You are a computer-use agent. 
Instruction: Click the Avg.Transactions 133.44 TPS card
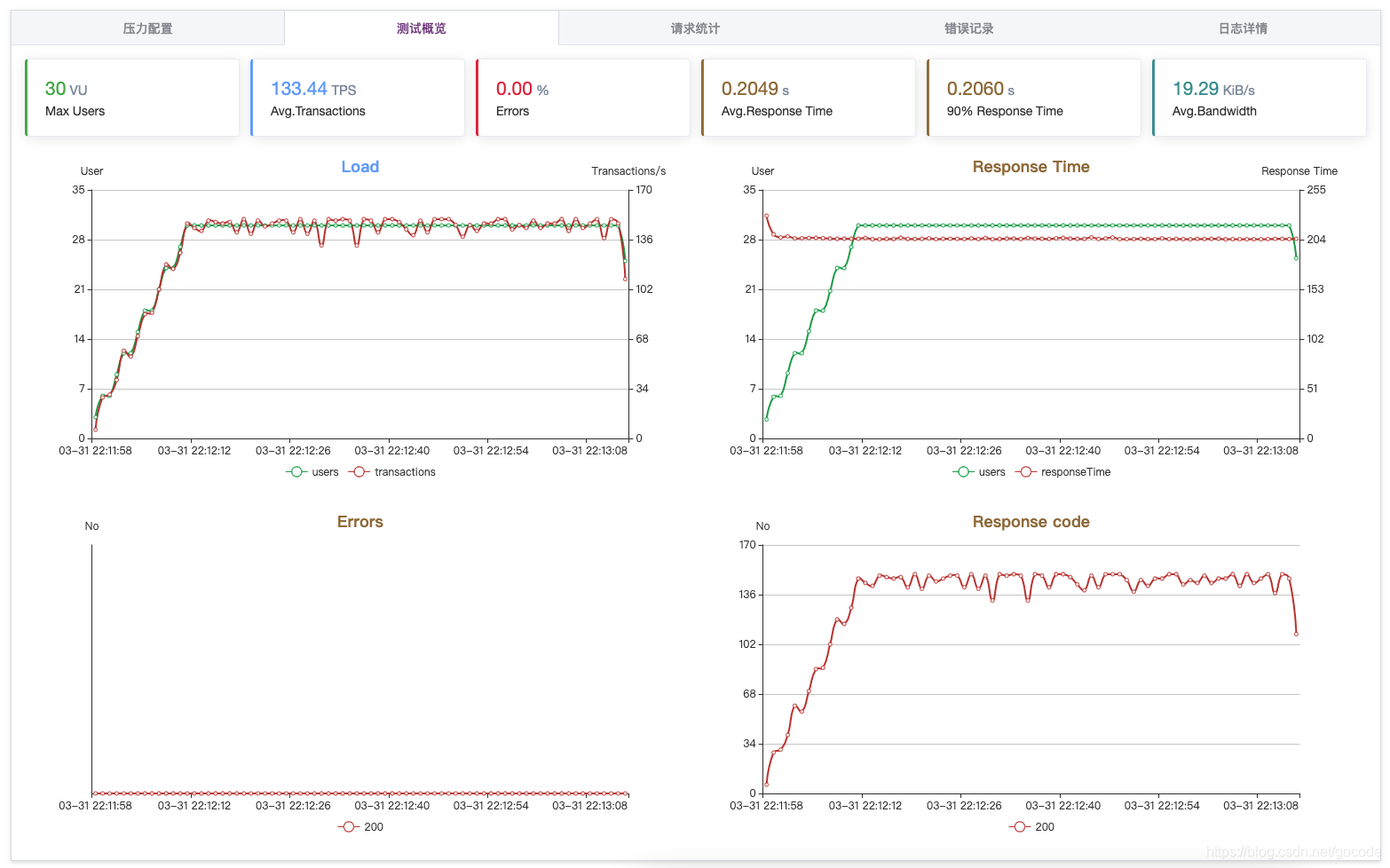(x=358, y=98)
